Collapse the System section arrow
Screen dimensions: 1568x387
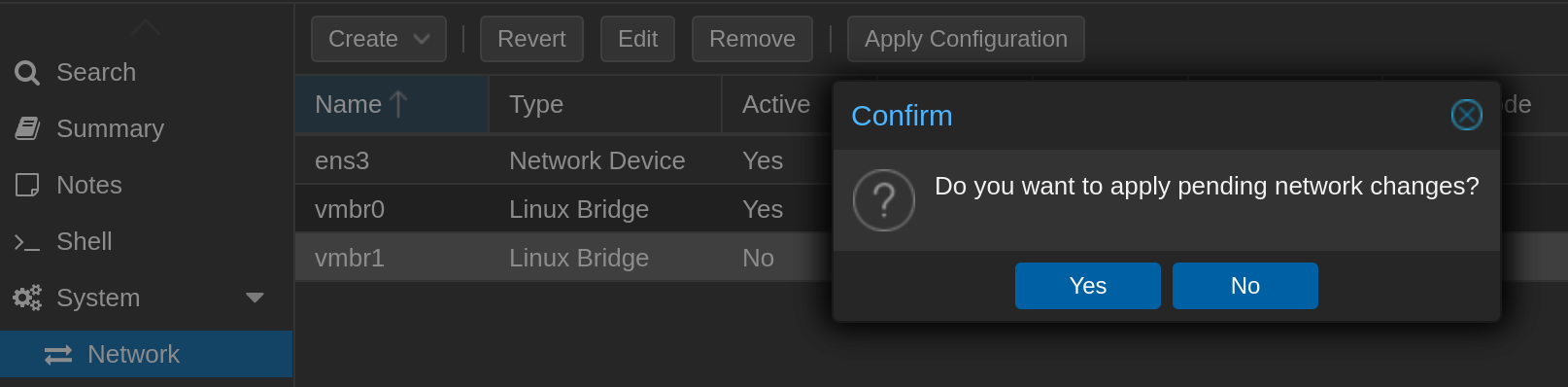coord(255,298)
